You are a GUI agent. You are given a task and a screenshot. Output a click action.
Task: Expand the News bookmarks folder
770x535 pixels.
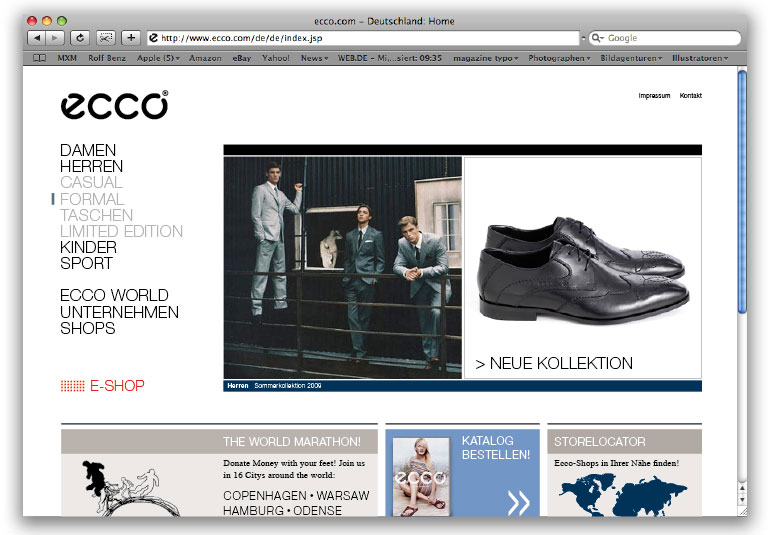[x=314, y=58]
